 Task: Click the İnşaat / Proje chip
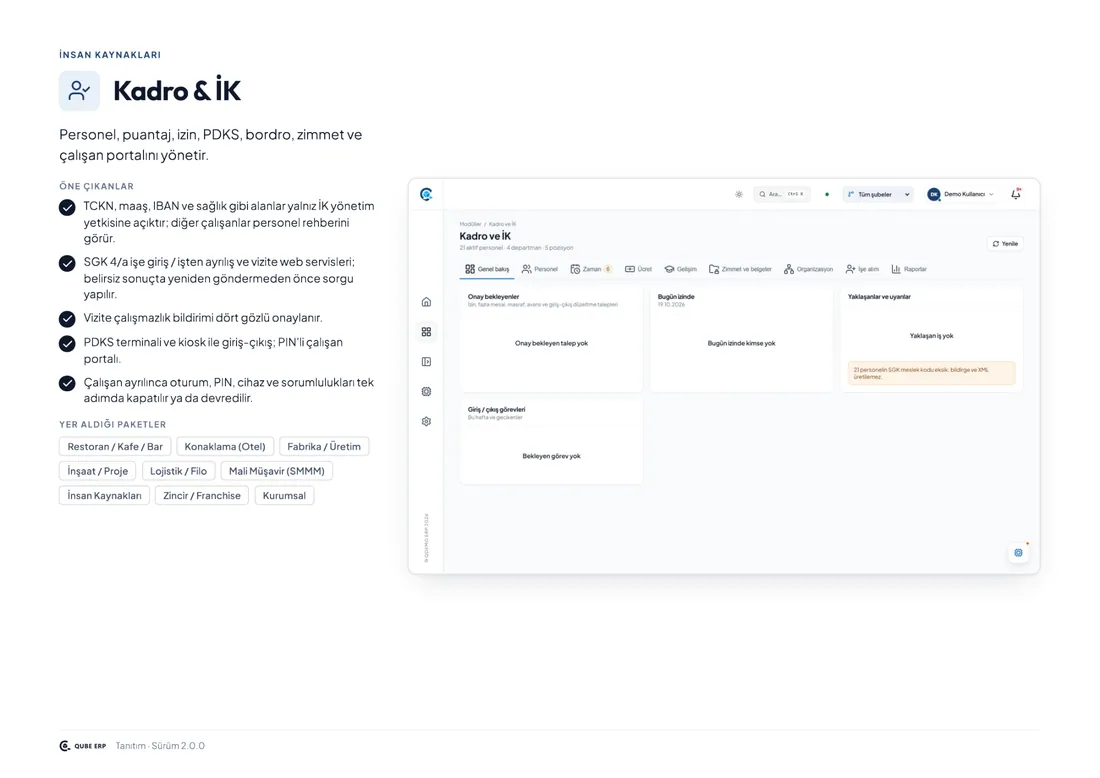point(98,471)
